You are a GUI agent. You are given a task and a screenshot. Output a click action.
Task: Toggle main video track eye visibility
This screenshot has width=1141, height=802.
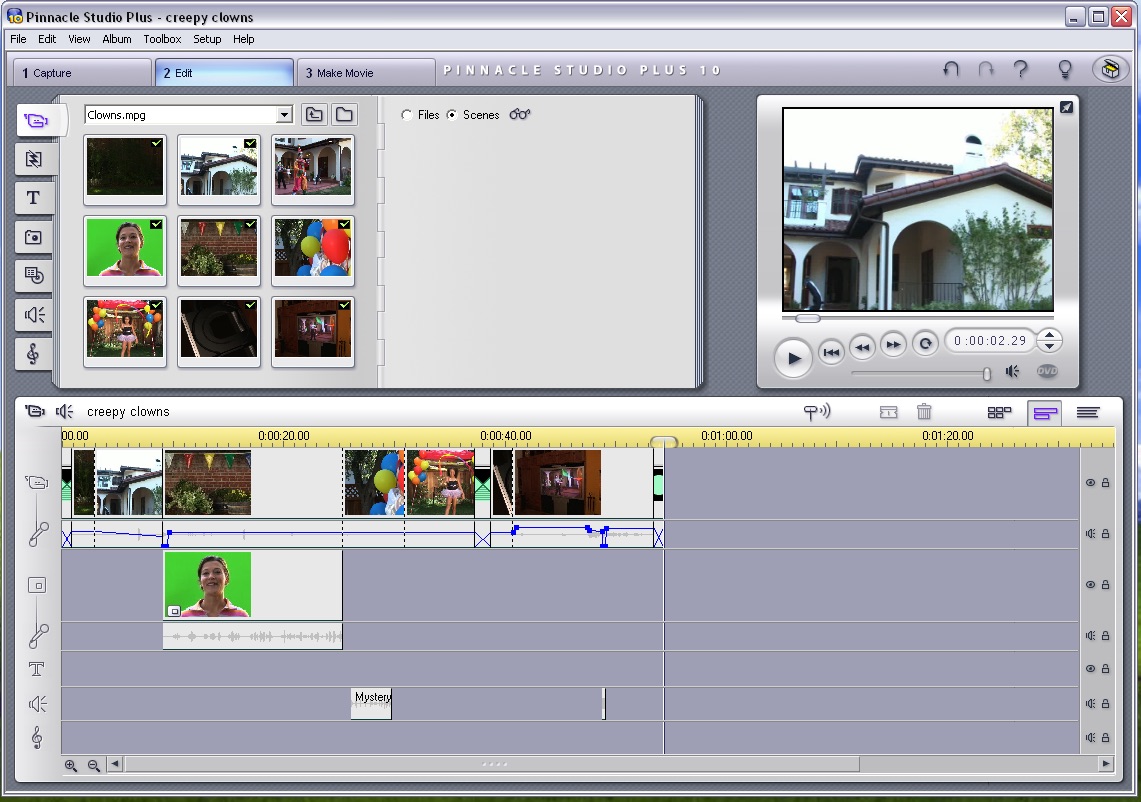pos(1090,483)
